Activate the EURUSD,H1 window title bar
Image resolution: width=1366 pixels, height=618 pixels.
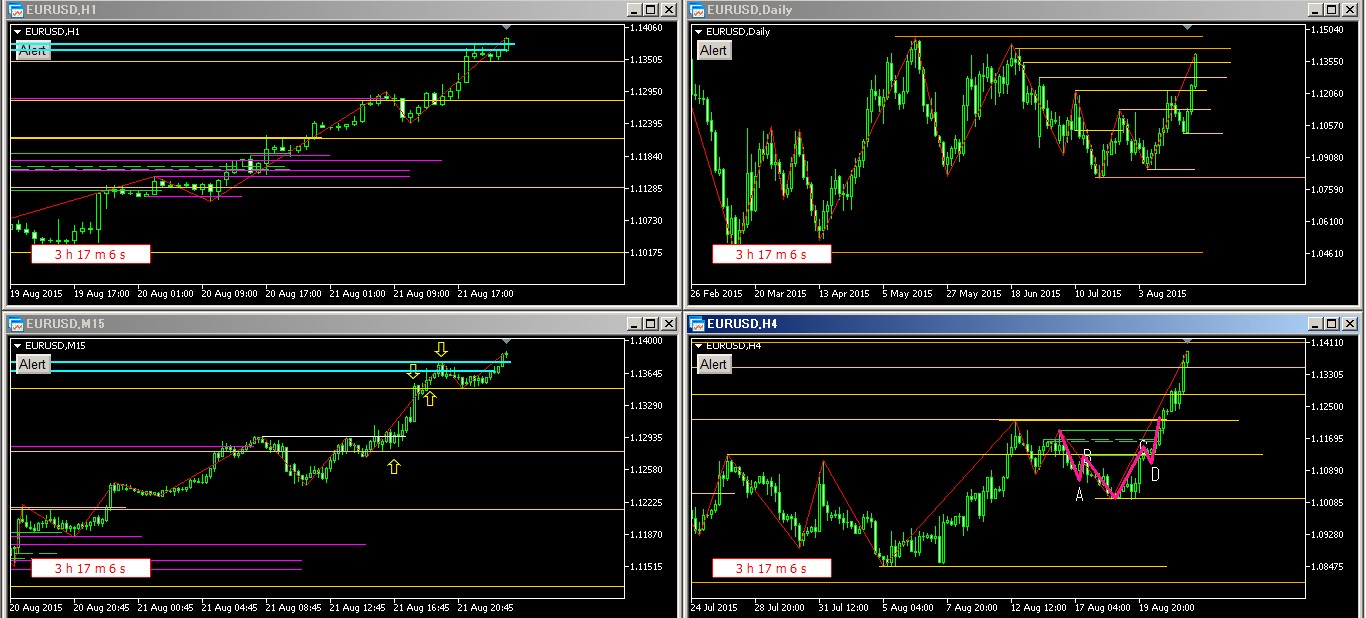[300, 10]
